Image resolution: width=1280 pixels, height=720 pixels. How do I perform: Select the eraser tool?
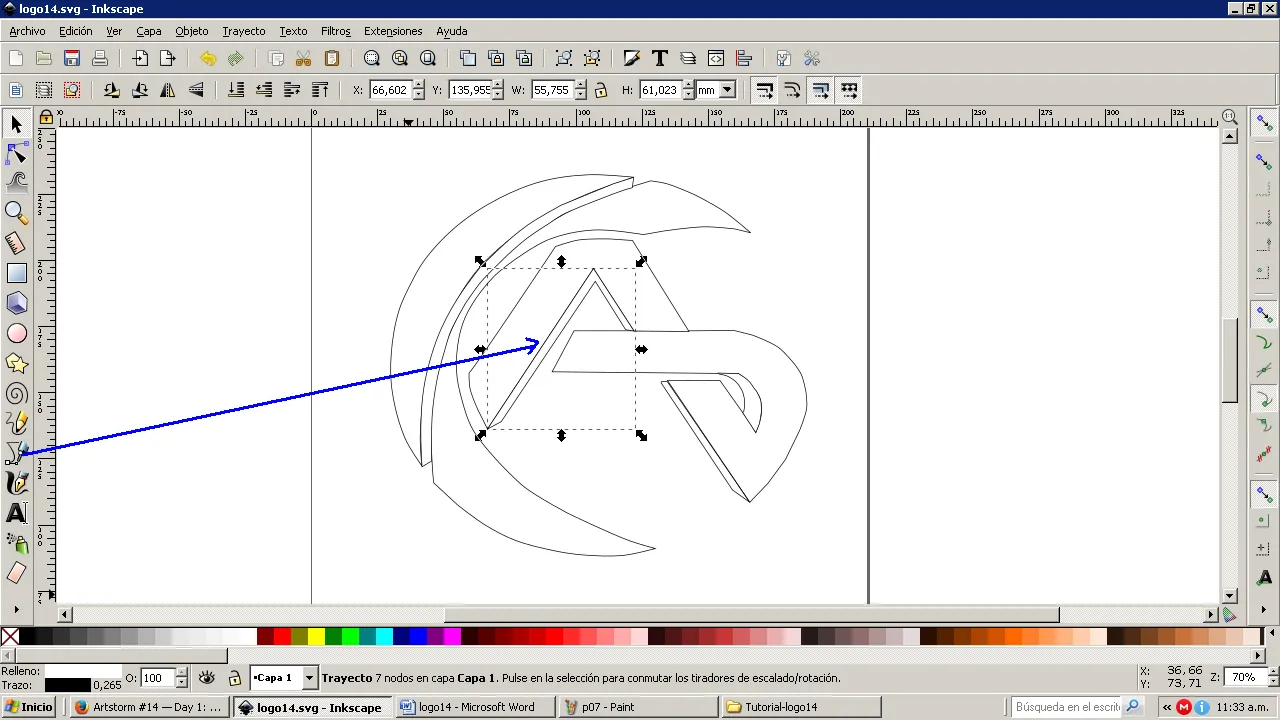(x=17, y=573)
